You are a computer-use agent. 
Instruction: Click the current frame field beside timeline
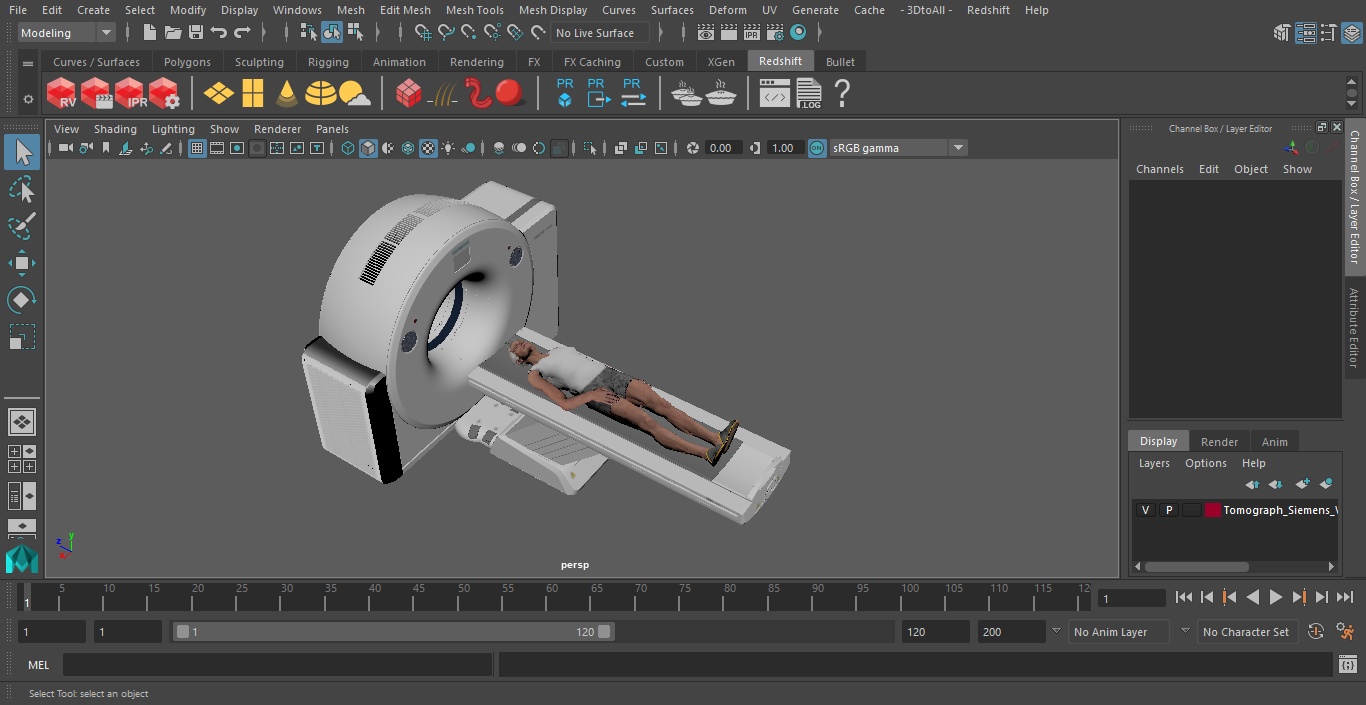pos(1132,598)
